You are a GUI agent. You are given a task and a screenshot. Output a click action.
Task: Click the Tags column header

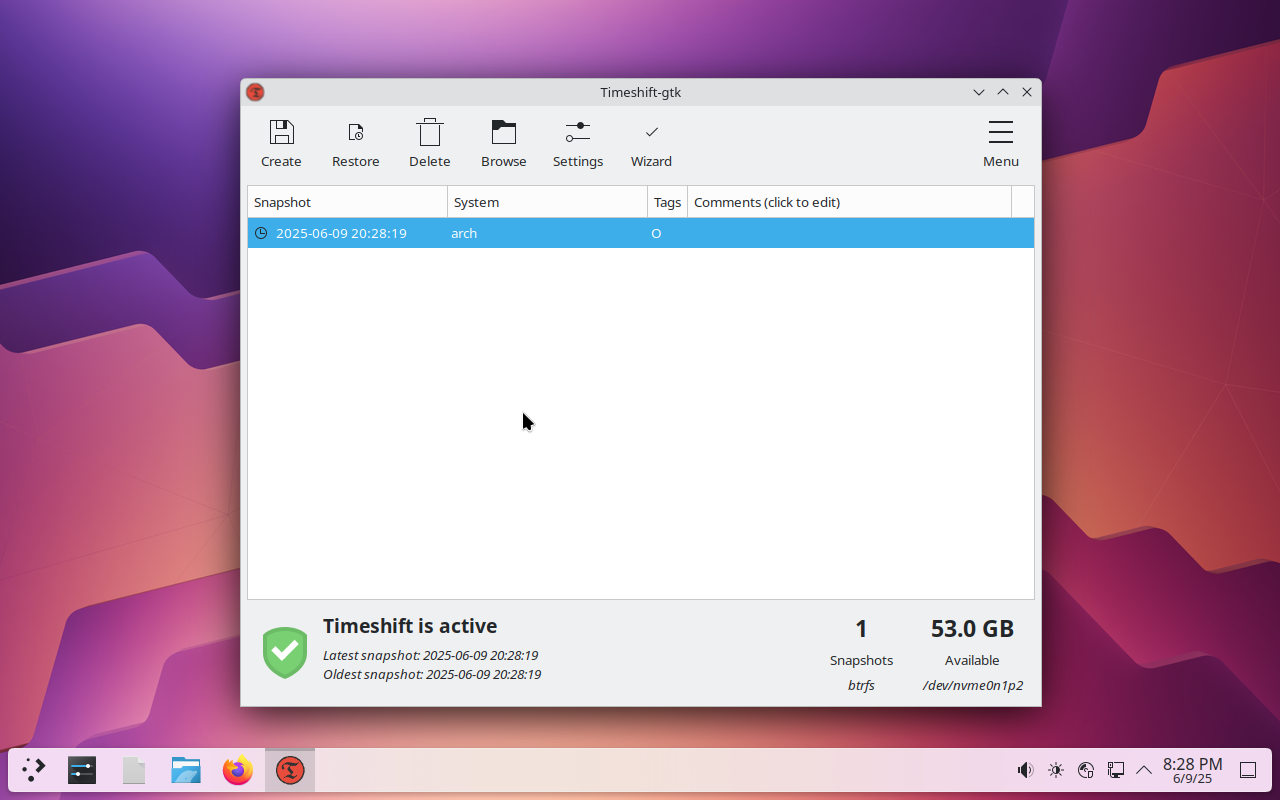(x=667, y=202)
